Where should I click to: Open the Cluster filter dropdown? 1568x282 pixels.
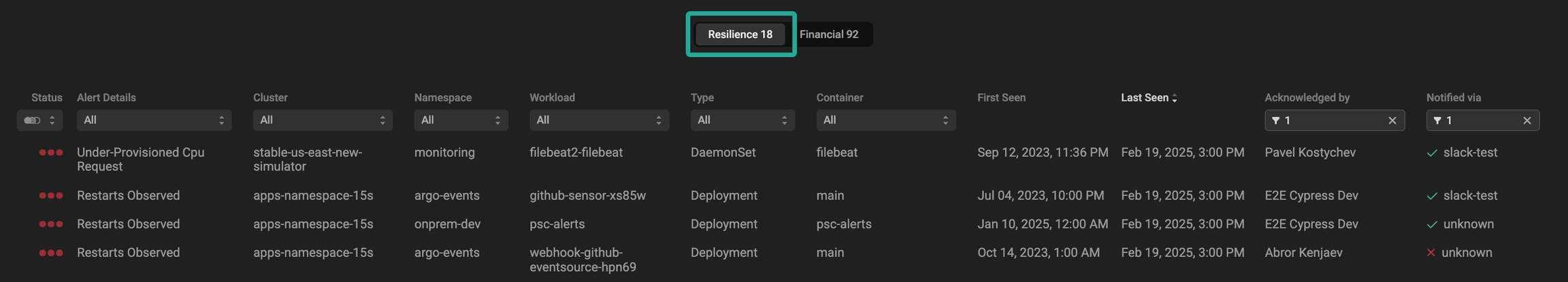[x=322, y=120]
